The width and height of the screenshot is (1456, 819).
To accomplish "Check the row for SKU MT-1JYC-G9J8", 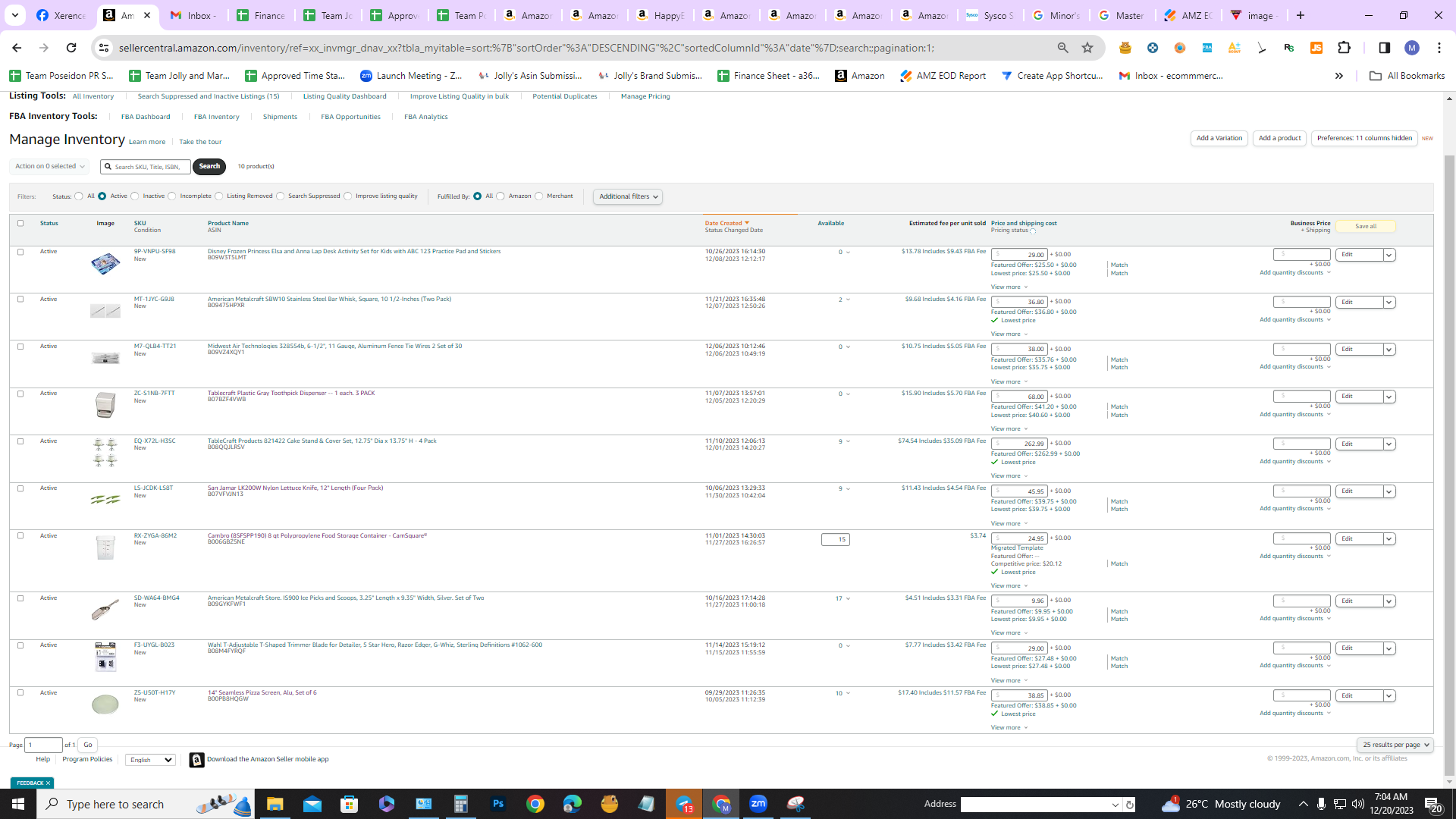I will (20, 299).
